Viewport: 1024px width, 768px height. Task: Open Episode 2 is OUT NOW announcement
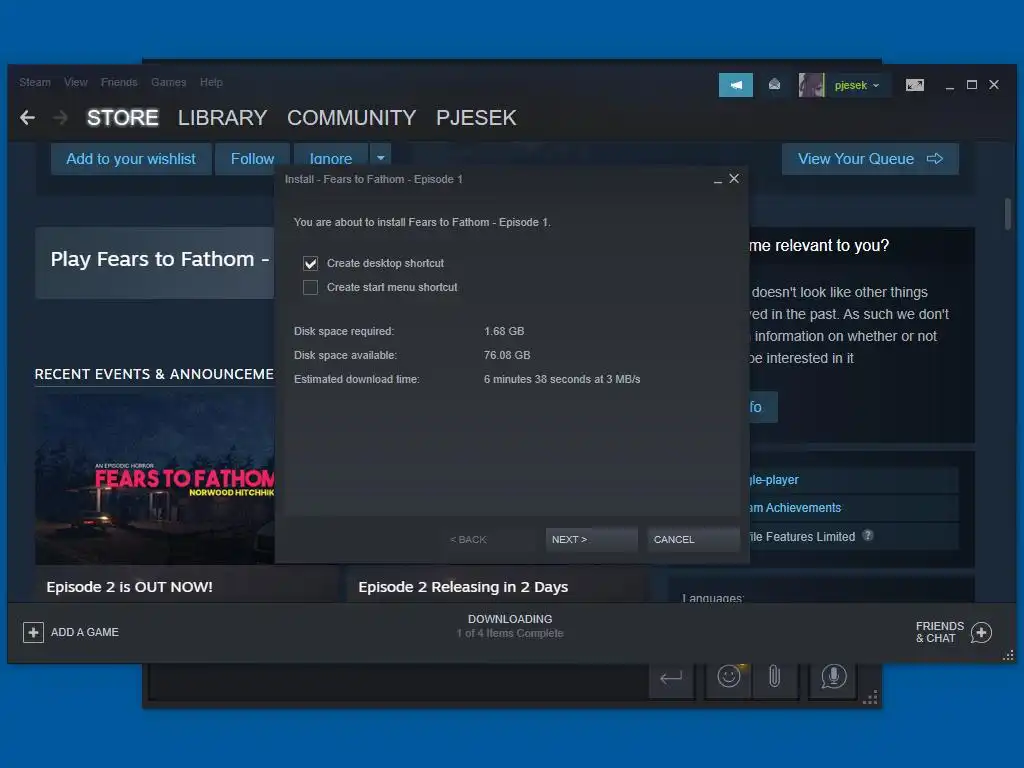[129, 586]
